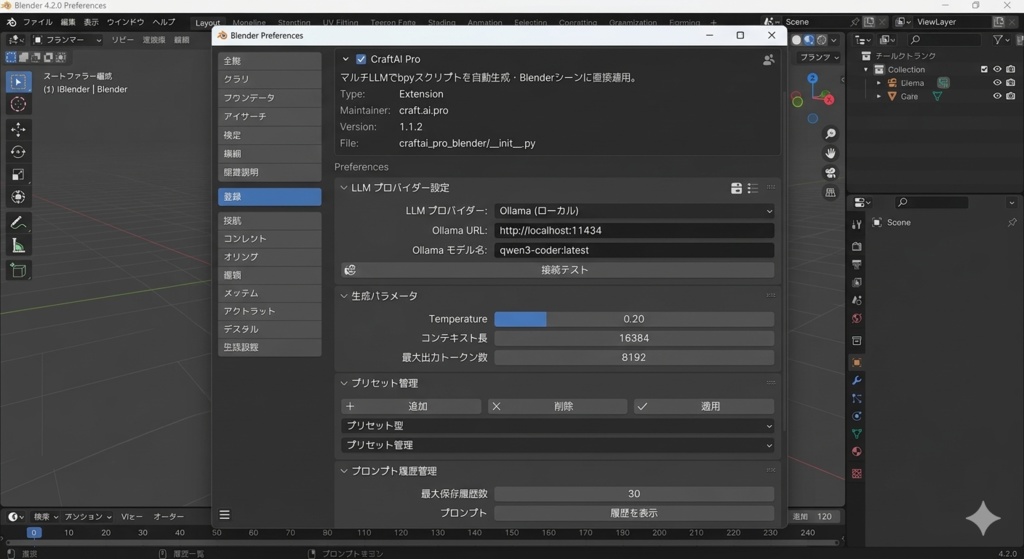Expand the Gare item in outliner
This screenshot has width=1024, height=559.
tap(879, 96)
